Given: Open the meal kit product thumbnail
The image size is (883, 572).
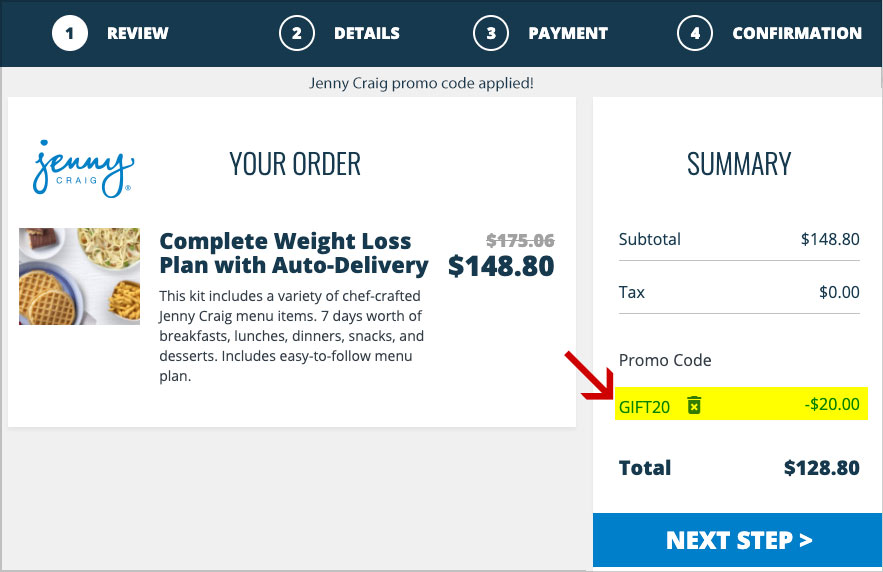Looking at the screenshot, I should pos(79,276).
